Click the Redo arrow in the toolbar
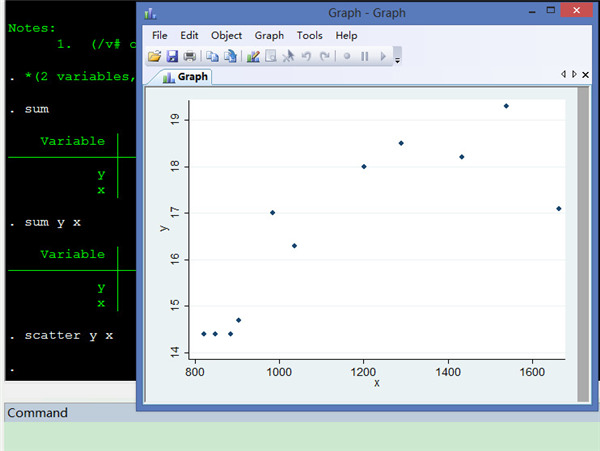The image size is (600, 451). [x=325, y=56]
